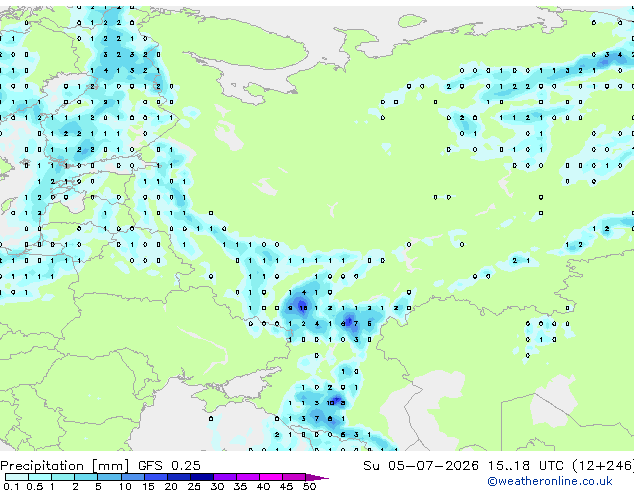
Task: Click the "15..18 UTC" time range text
Action: point(526,466)
